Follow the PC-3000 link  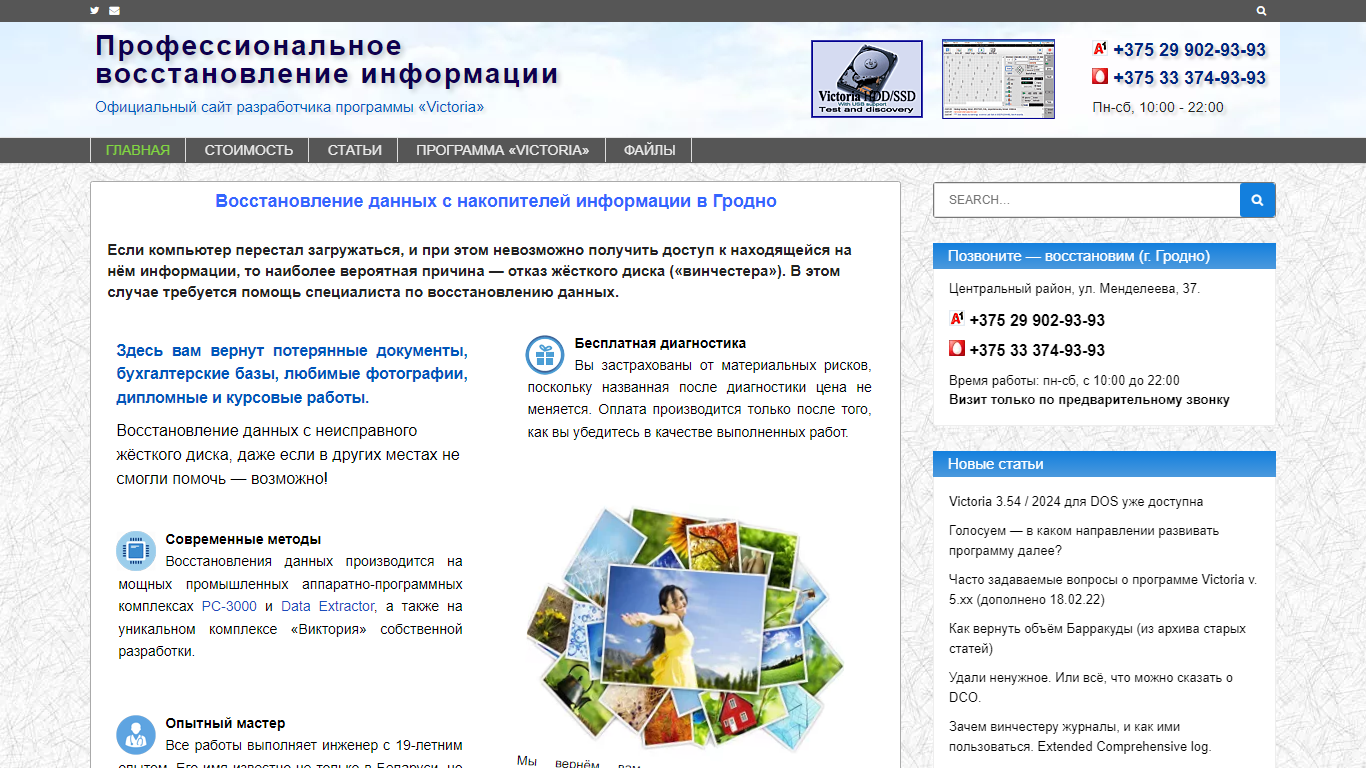tap(229, 606)
